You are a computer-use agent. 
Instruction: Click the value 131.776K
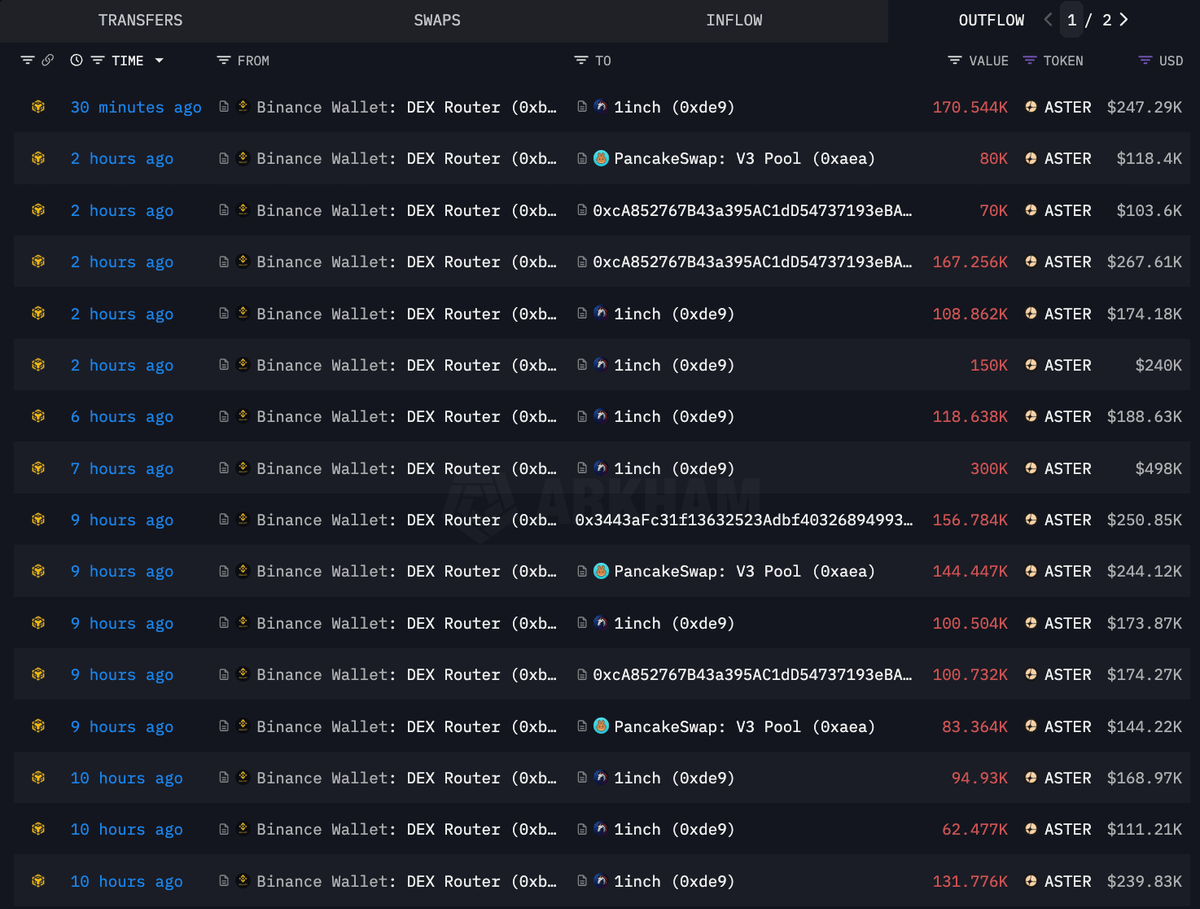[970, 881]
